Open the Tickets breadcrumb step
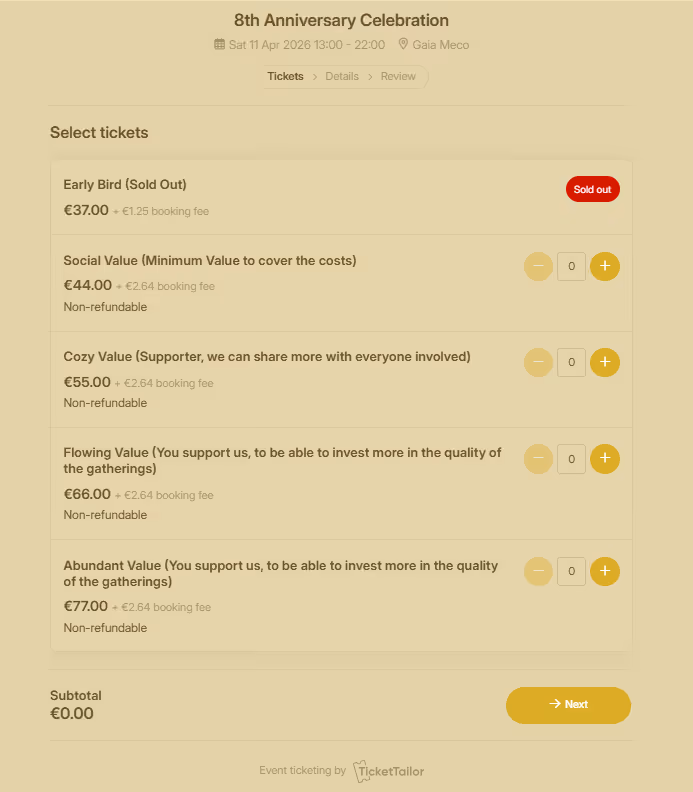Image resolution: width=693 pixels, height=792 pixels. 285,76
